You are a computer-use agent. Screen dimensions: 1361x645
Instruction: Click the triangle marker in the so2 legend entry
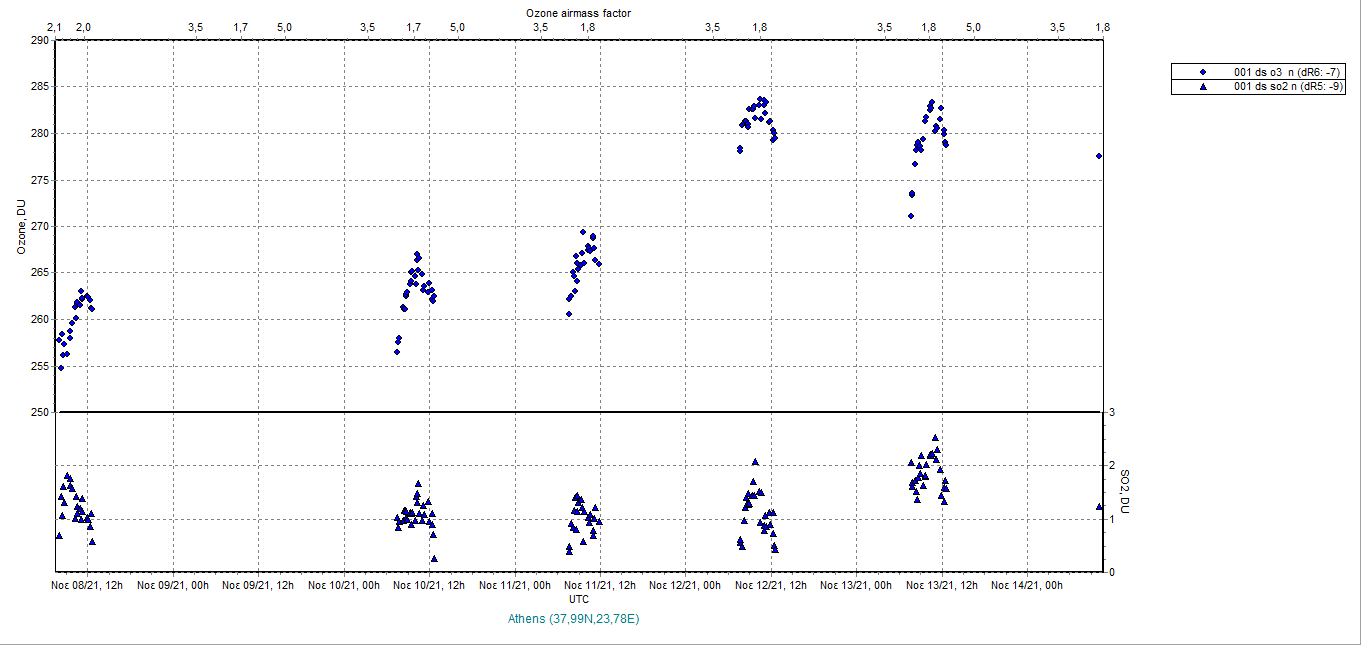[1203, 87]
